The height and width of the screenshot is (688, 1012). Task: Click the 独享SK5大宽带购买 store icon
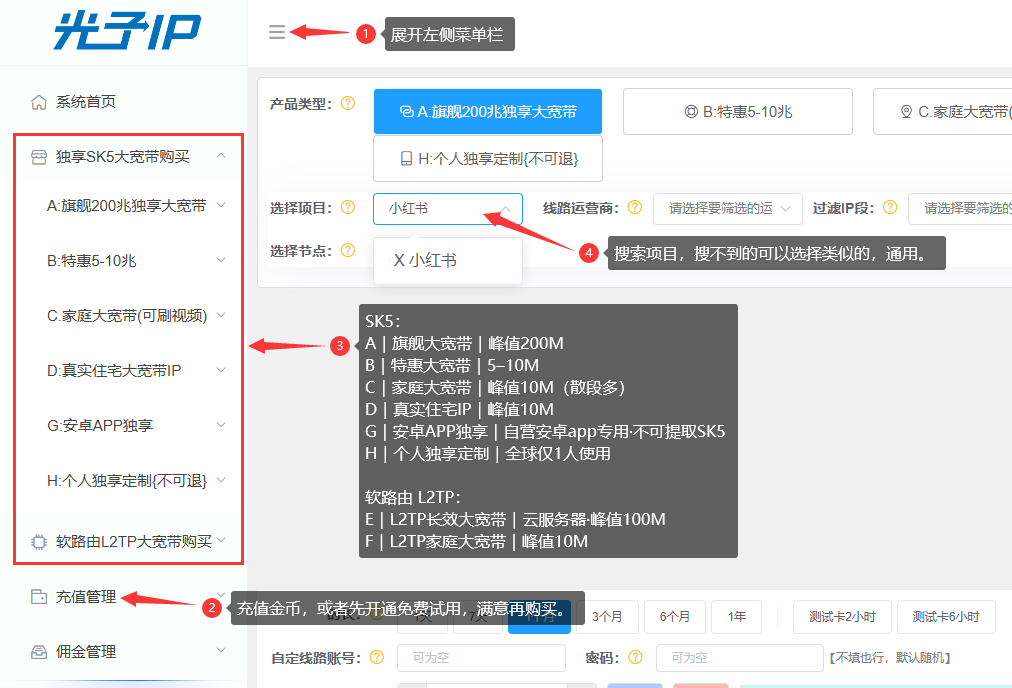(39, 157)
